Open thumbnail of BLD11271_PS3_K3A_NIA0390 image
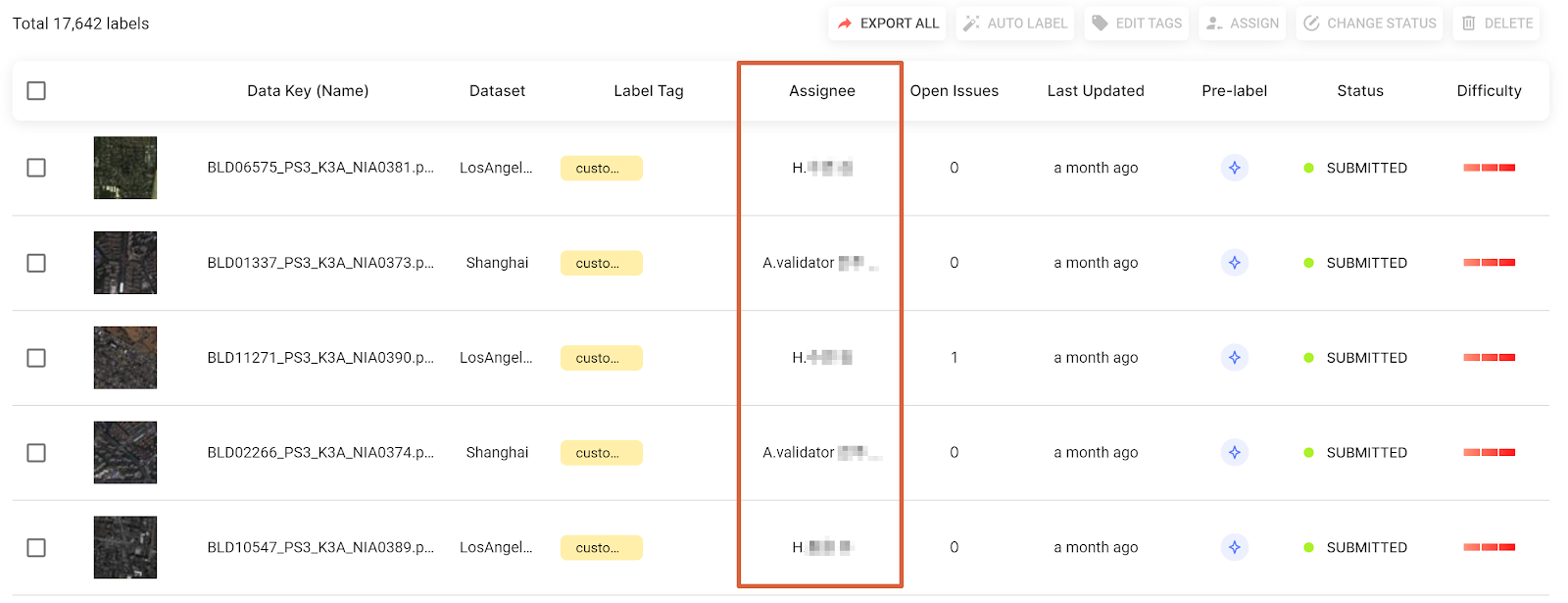1568x603 pixels. (125, 358)
